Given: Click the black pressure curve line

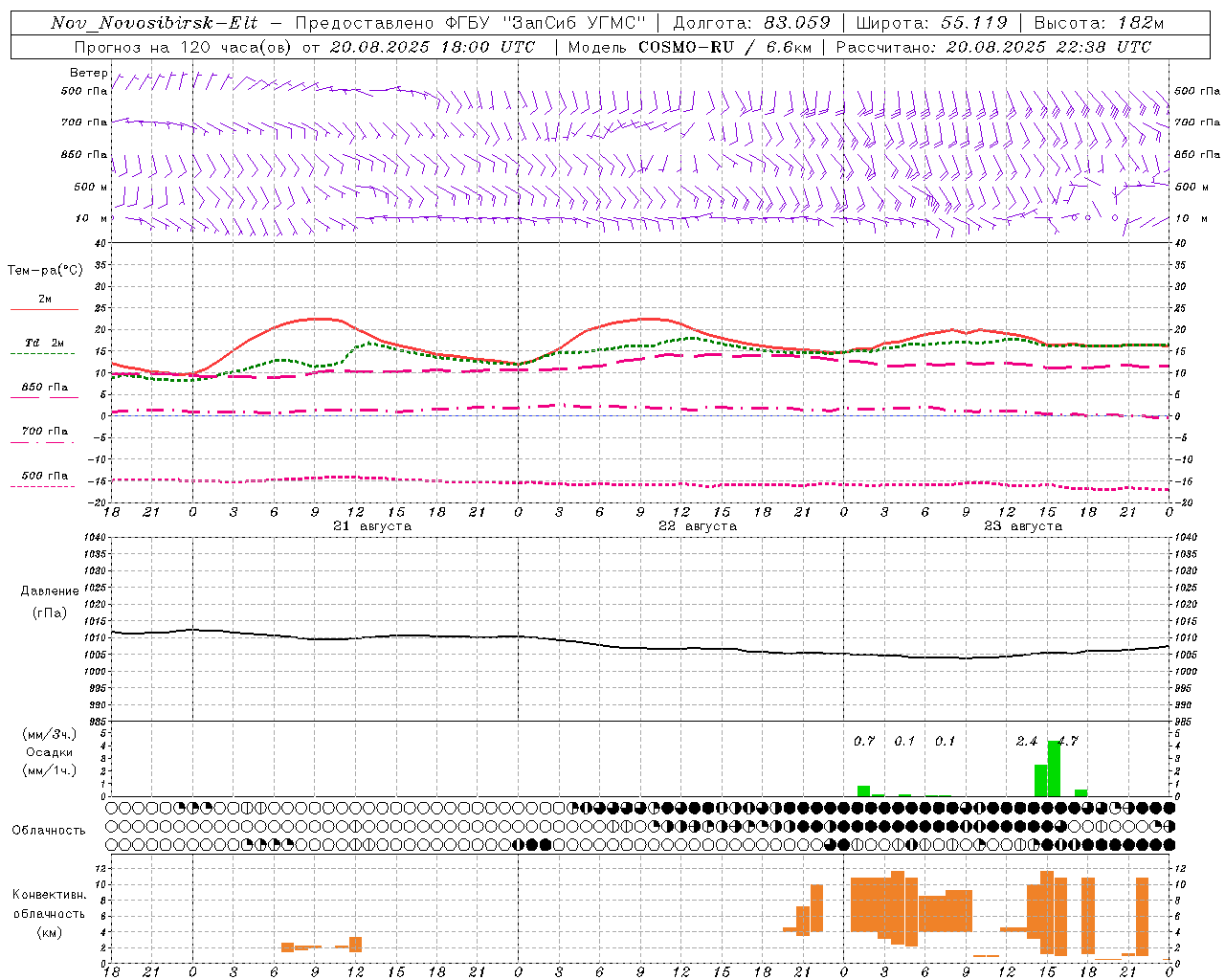Looking at the screenshot, I should 639,646.
